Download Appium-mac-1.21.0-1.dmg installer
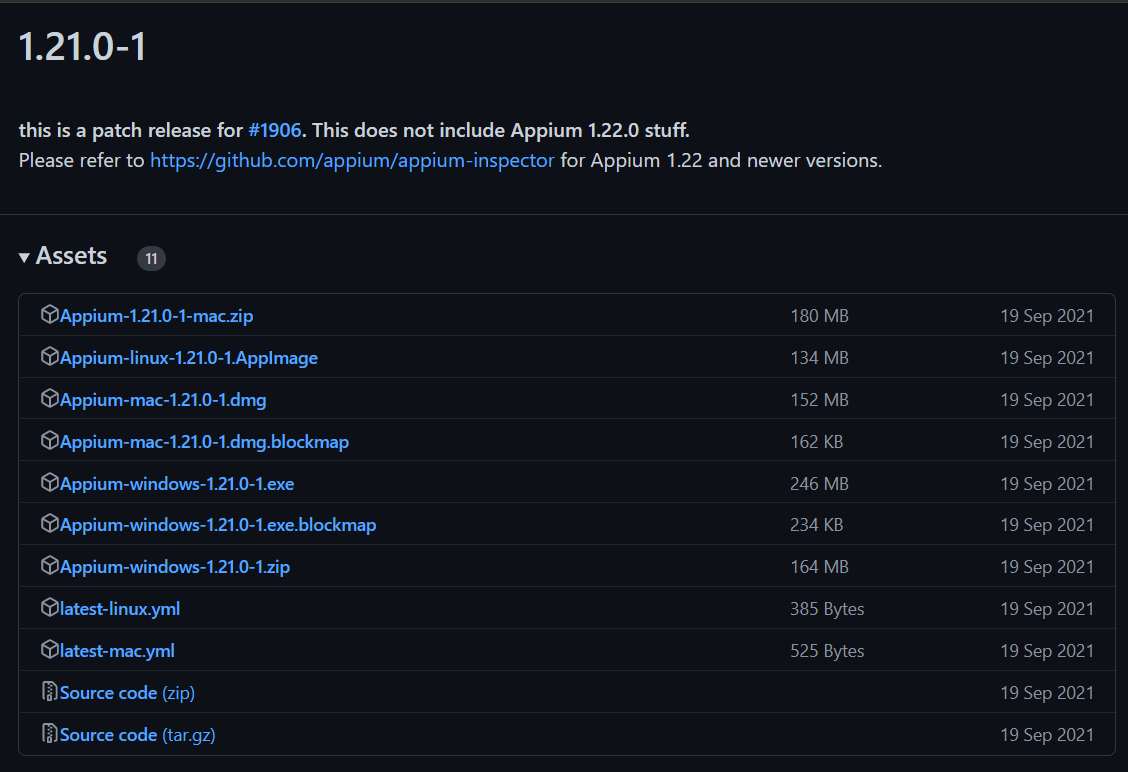This screenshot has height=772, width=1128. click(x=163, y=400)
